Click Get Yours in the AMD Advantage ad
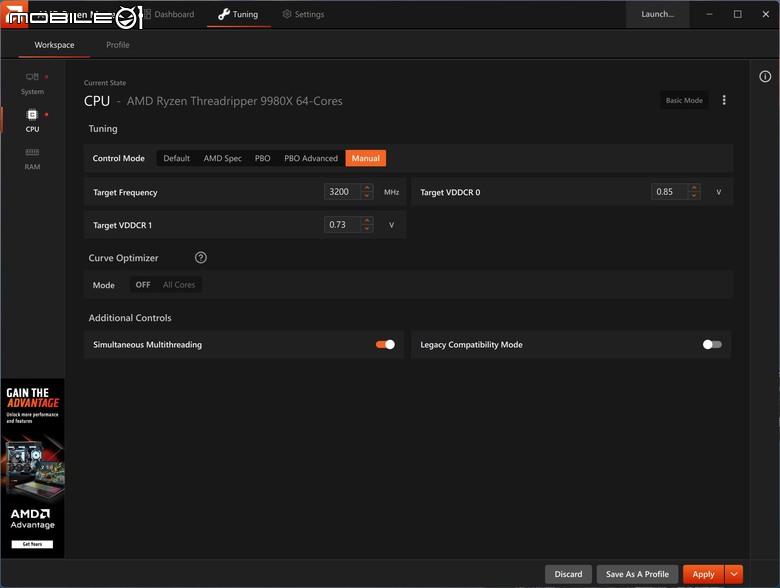Screen dimensions: 780x588 pos(32,544)
